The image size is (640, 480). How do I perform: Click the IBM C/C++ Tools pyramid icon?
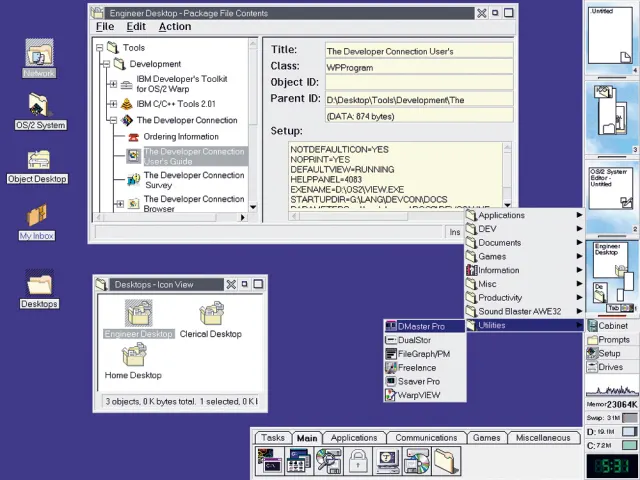(x=127, y=104)
